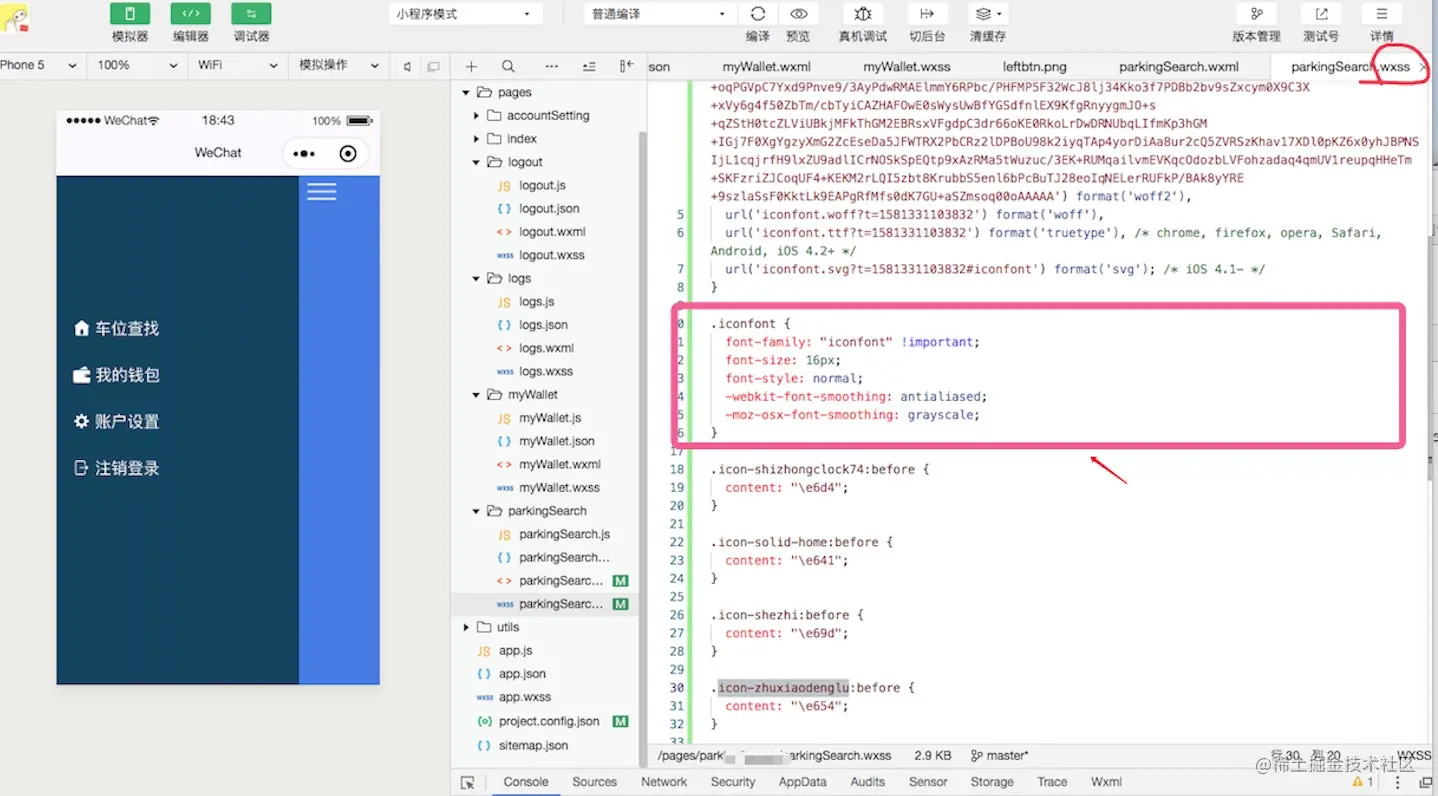The width and height of the screenshot is (1438, 796).
Task: Toggle the simulator panel button
Action: point(130,14)
